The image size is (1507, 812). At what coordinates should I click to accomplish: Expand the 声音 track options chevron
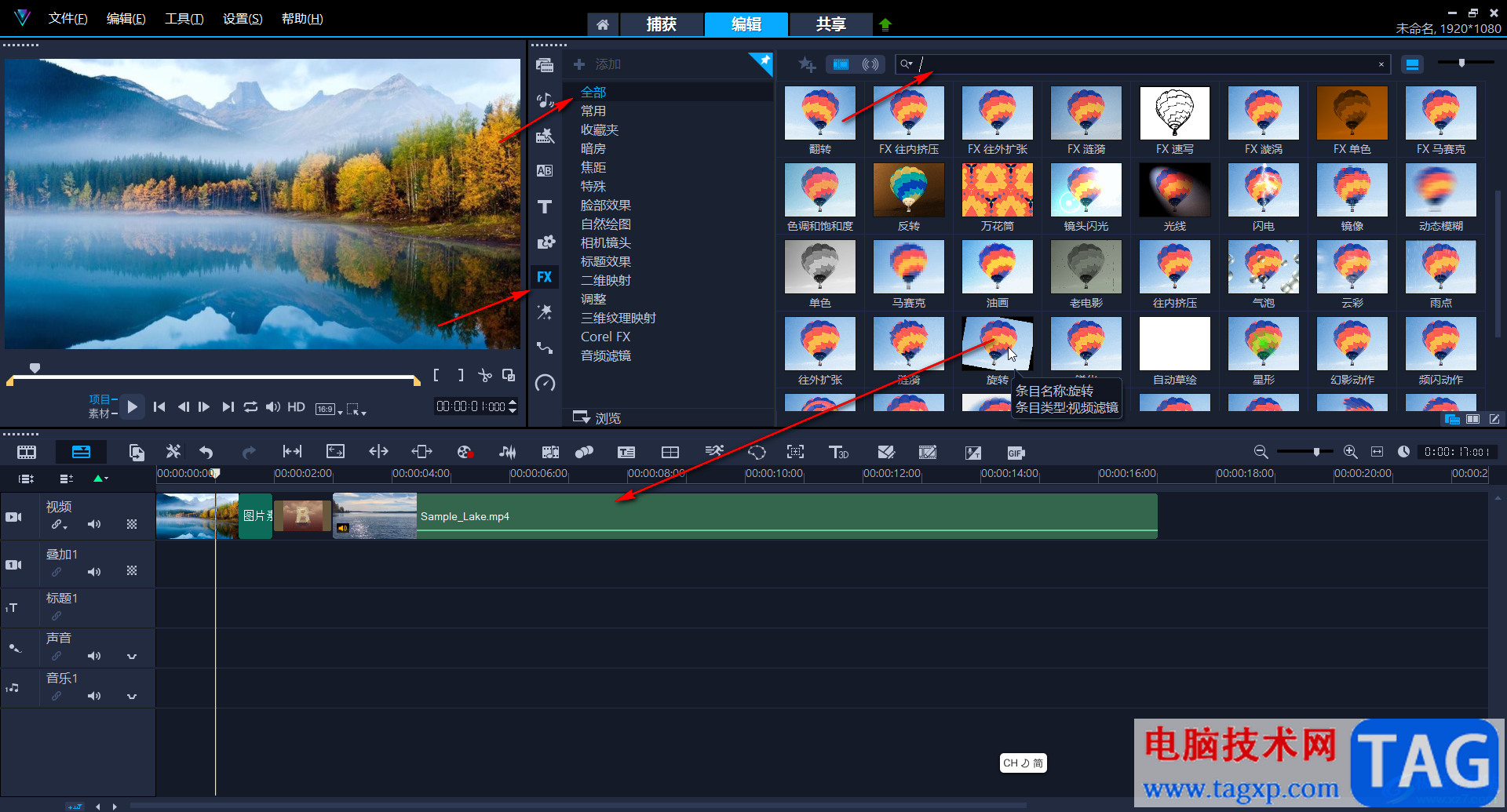(132, 657)
